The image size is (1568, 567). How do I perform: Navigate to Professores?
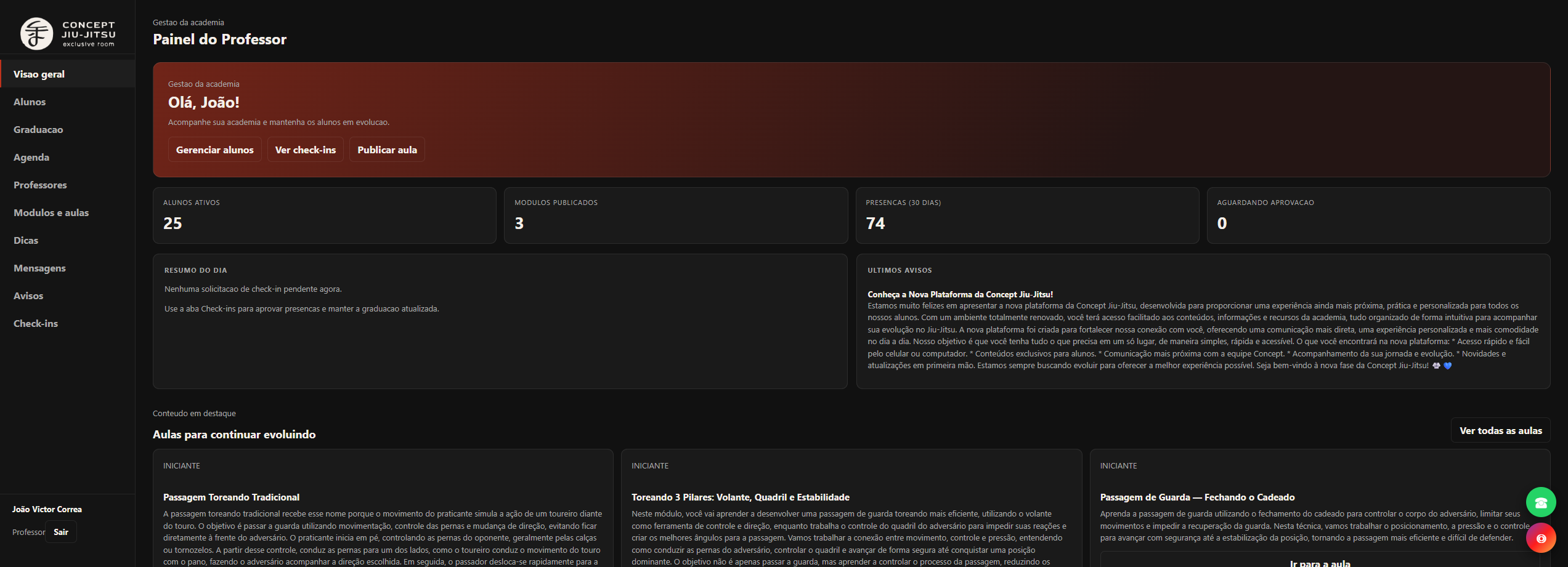[x=68, y=185]
